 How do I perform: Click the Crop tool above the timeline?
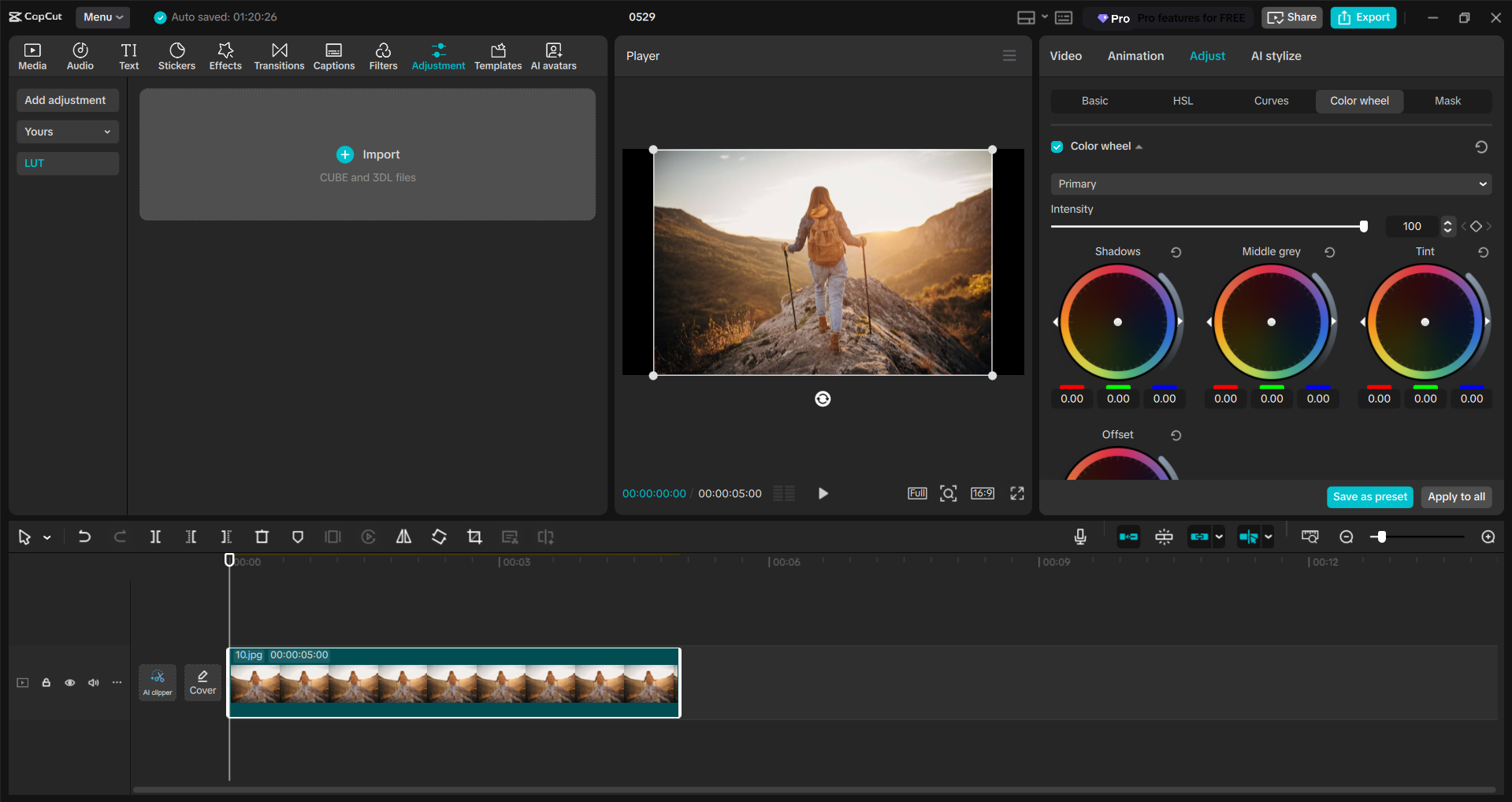(x=474, y=537)
